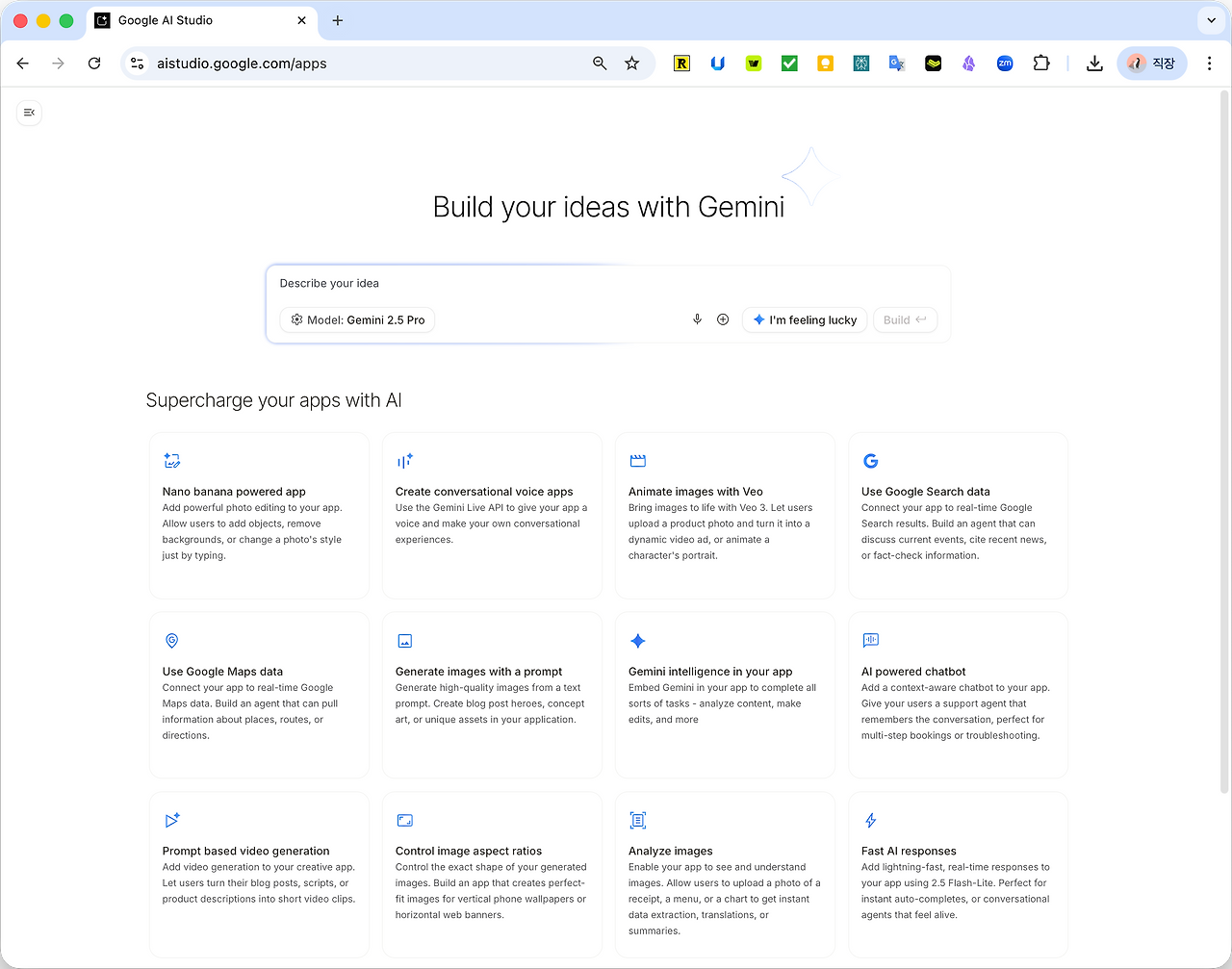This screenshot has width=1232, height=969.
Task: Open the Fast AI responses card
Action: [958, 875]
